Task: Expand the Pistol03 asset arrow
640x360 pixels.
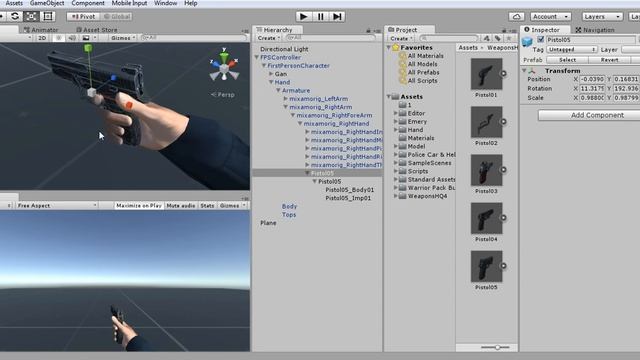Action: tap(503, 169)
